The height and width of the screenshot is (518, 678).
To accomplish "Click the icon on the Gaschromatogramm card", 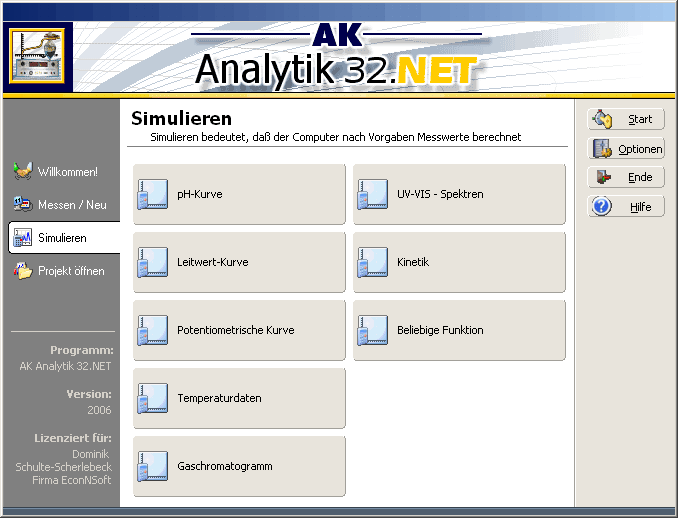I will click(153, 467).
